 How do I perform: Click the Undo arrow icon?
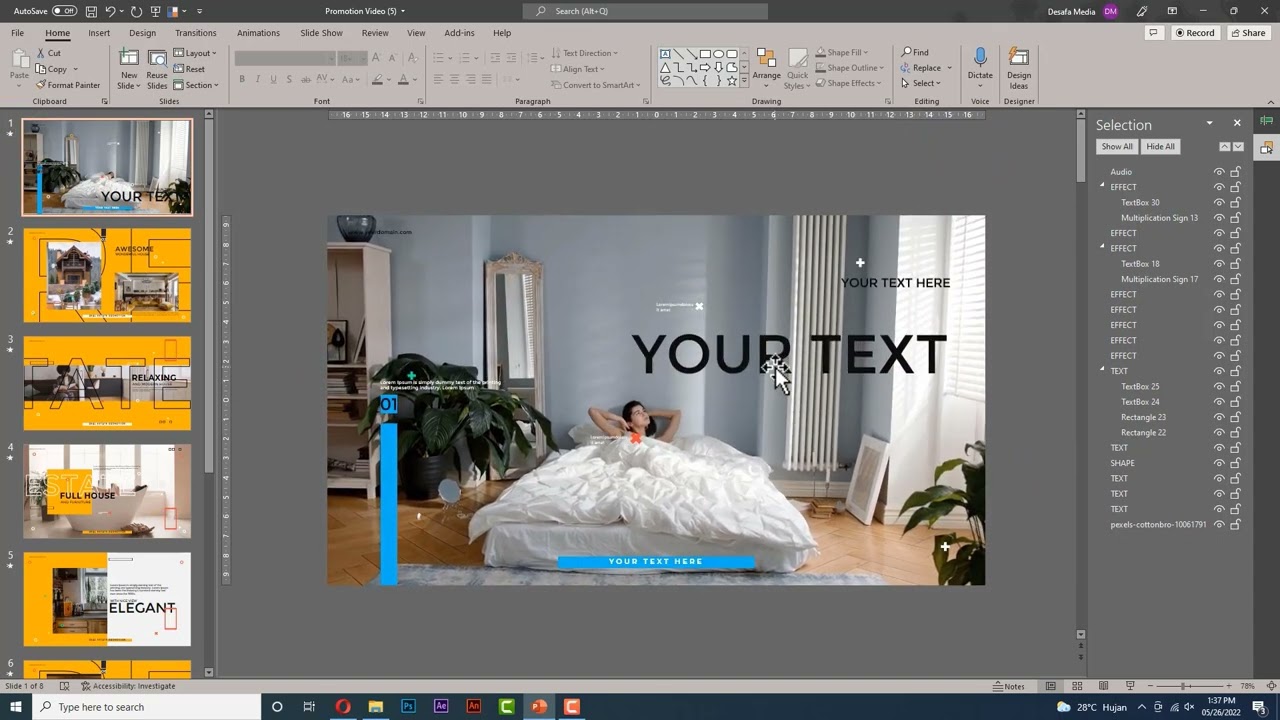(x=111, y=11)
